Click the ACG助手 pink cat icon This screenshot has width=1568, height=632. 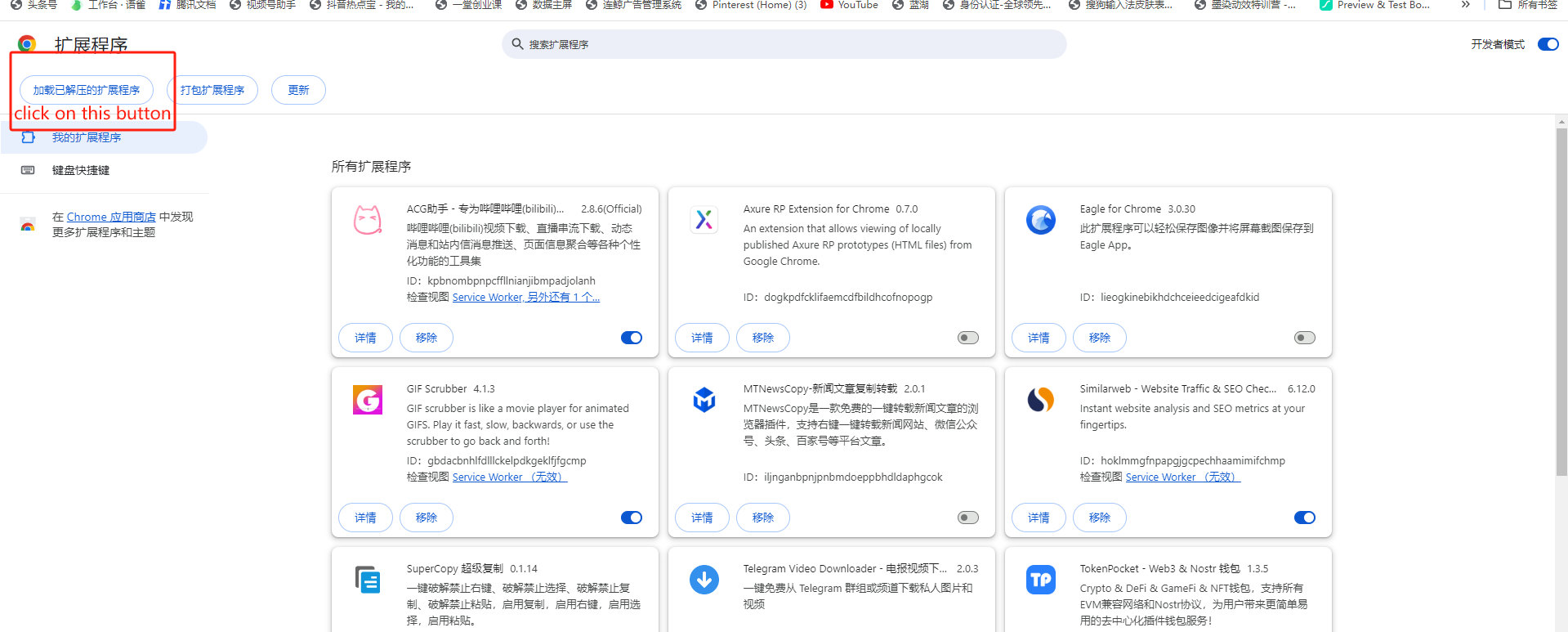click(x=368, y=220)
